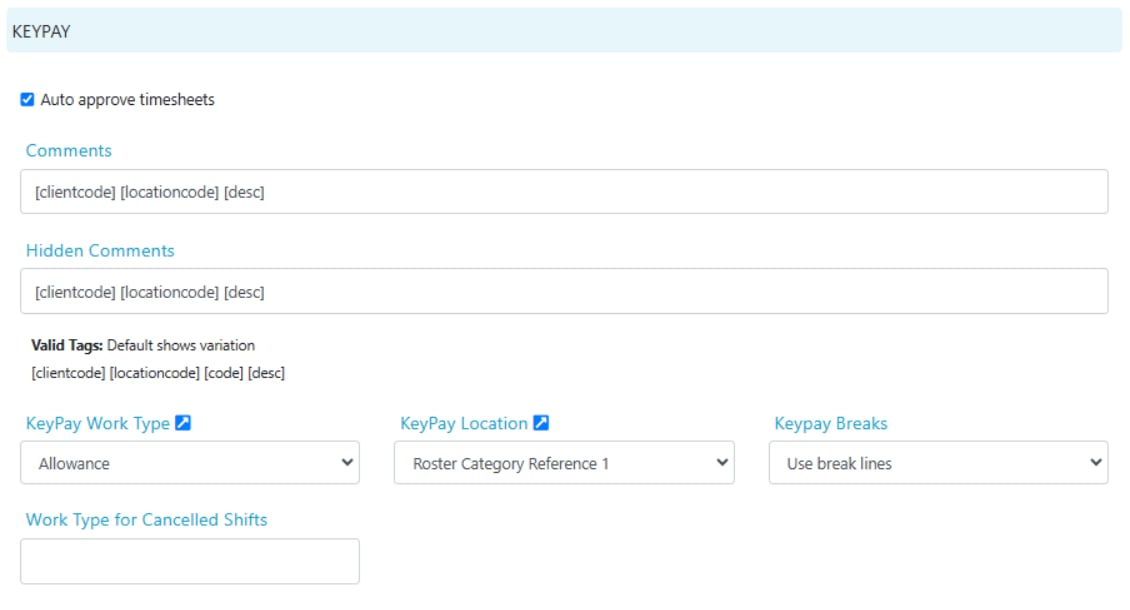Screen dimensions: 1130x610
Task: Open Keypay Breaks dropdown showing Use break lines
Action: tap(938, 463)
